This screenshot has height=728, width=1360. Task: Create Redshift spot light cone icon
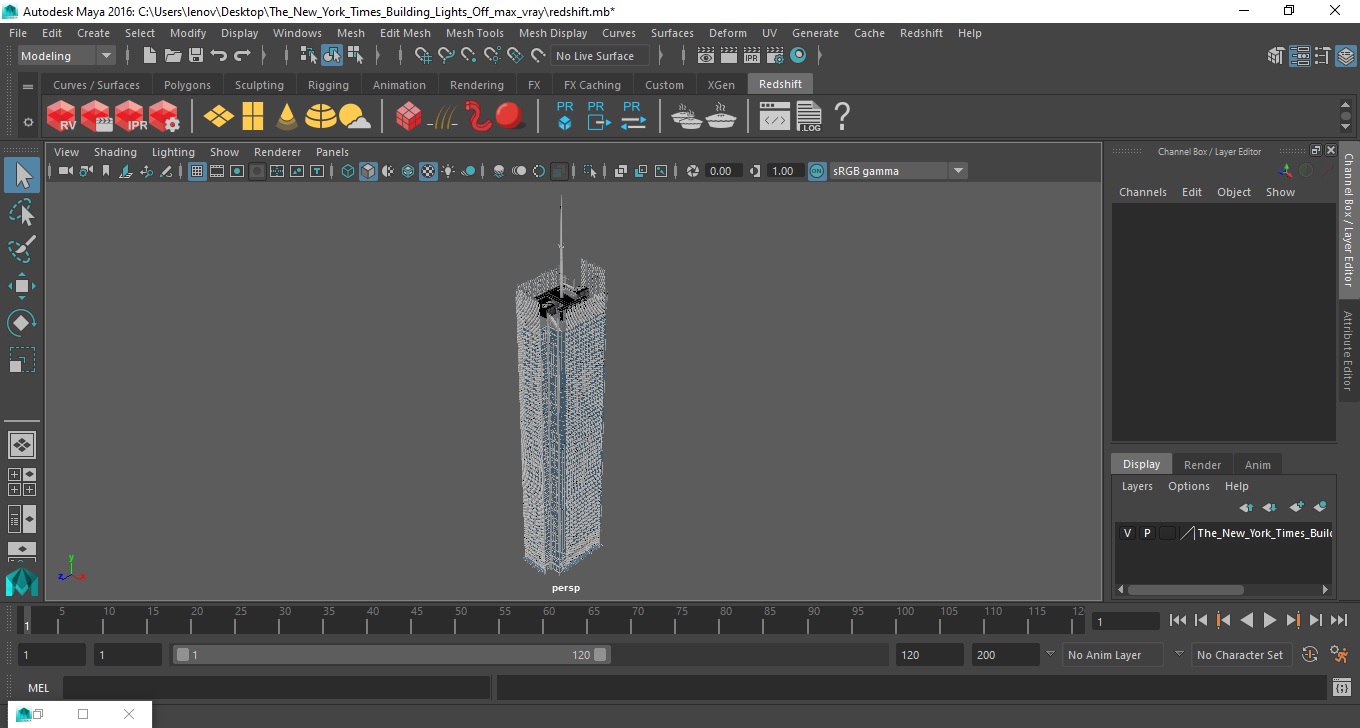[286, 117]
